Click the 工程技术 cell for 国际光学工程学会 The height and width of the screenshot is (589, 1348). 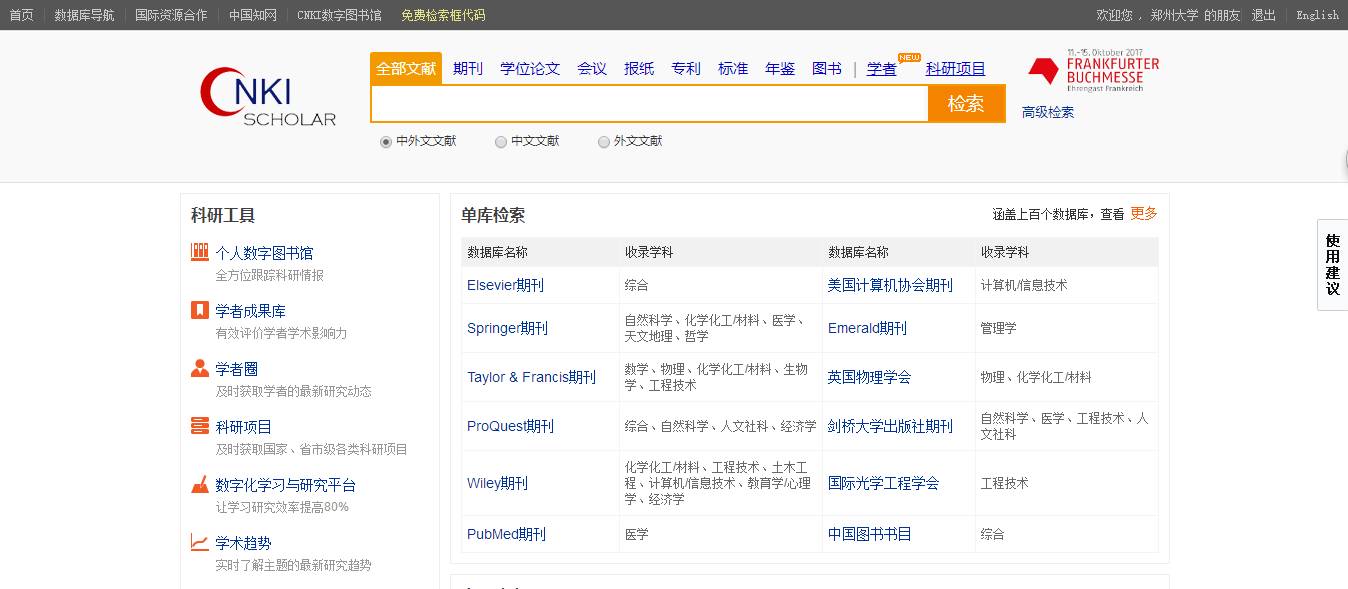(x=1004, y=483)
